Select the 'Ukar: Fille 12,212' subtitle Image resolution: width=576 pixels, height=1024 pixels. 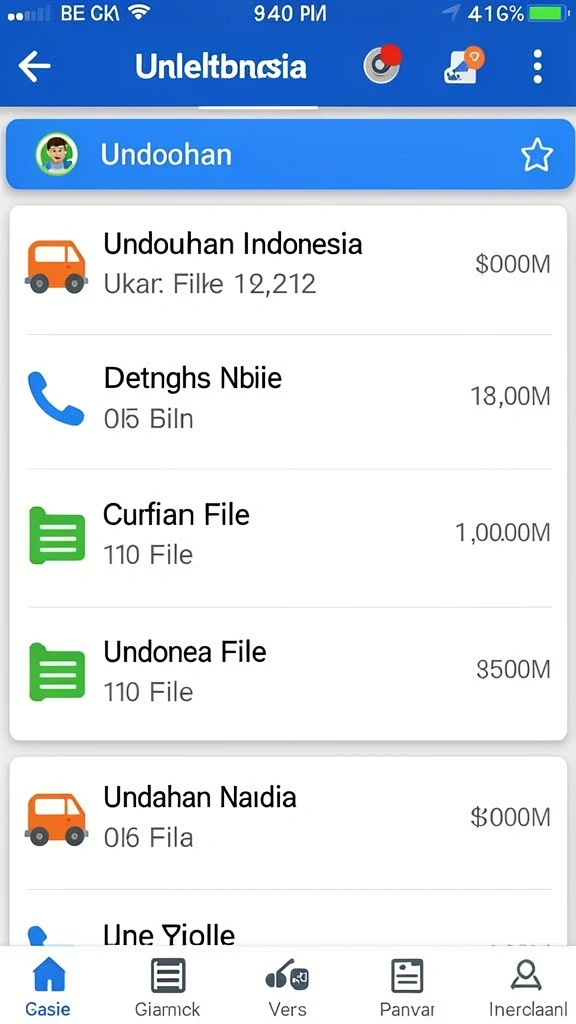tap(210, 284)
